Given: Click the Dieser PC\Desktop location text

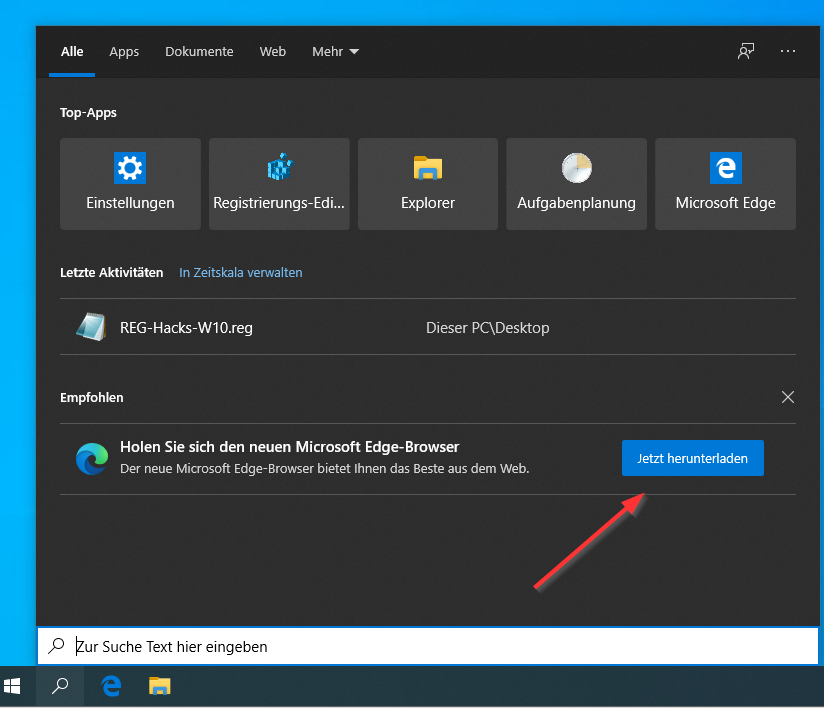Looking at the screenshot, I should [x=488, y=327].
